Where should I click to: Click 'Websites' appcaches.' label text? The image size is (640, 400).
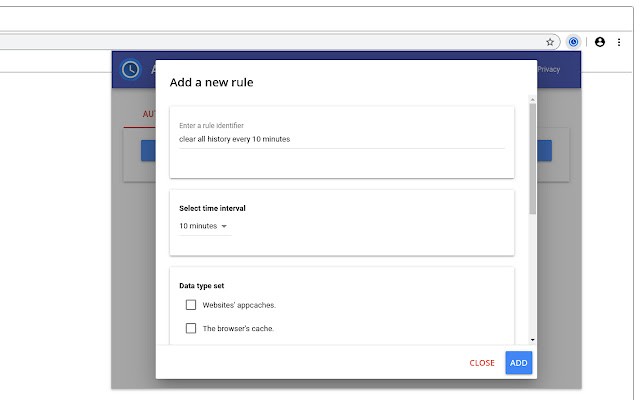pyautogui.click(x=239, y=305)
